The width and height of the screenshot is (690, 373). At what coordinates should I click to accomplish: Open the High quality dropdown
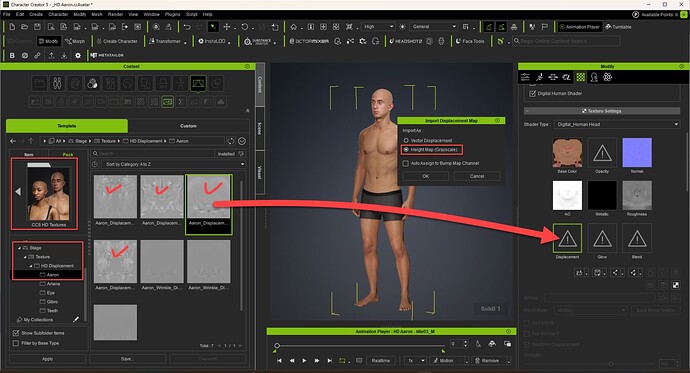point(377,27)
